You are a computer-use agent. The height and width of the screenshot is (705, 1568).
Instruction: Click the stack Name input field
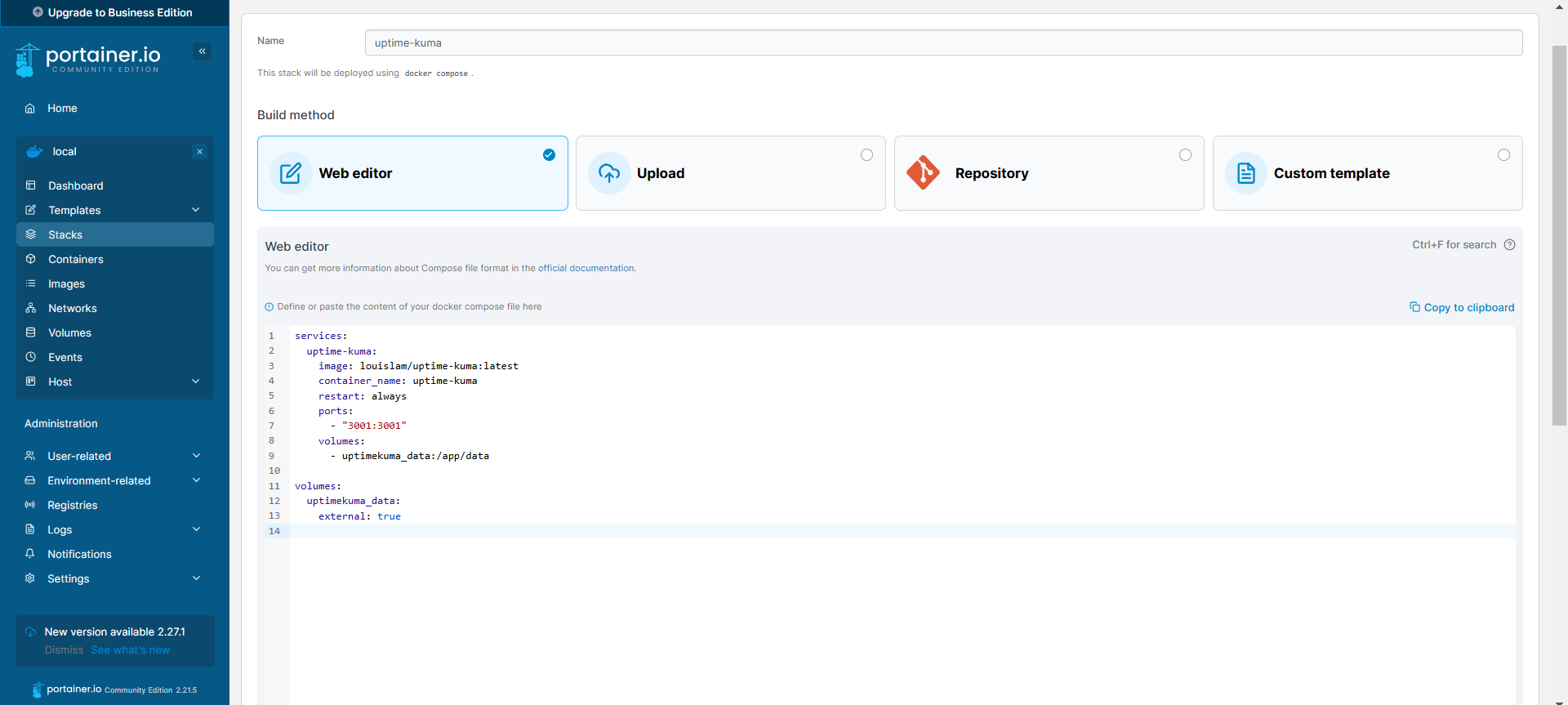943,42
